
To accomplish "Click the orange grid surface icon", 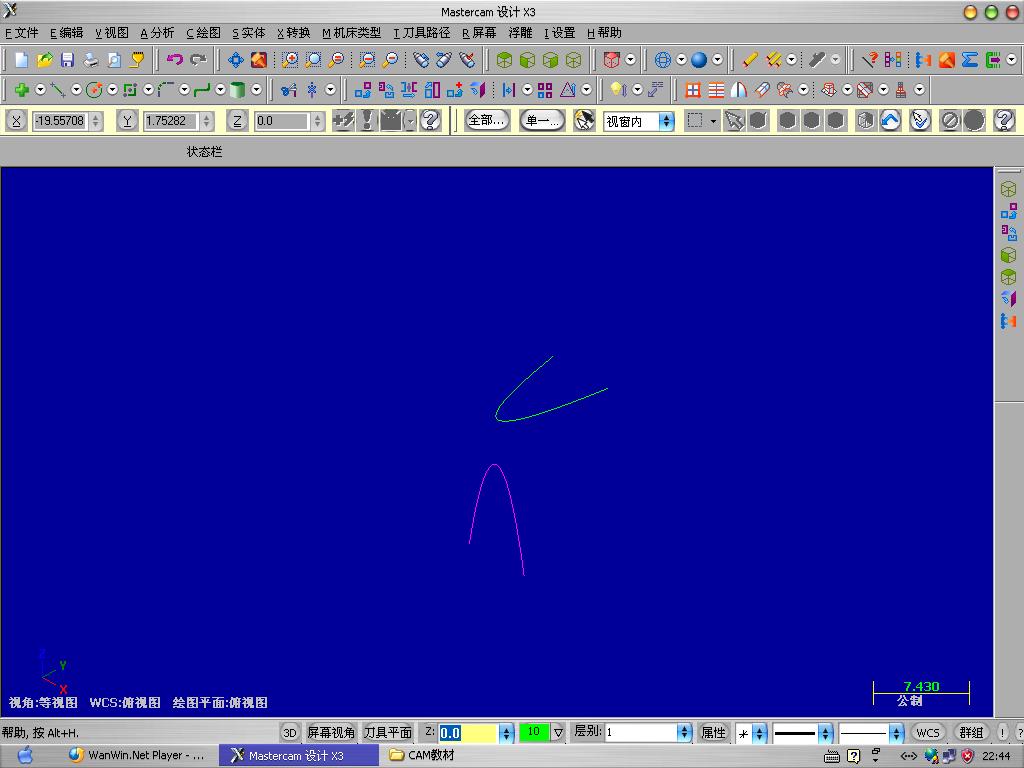I will pyautogui.click(x=693, y=89).
